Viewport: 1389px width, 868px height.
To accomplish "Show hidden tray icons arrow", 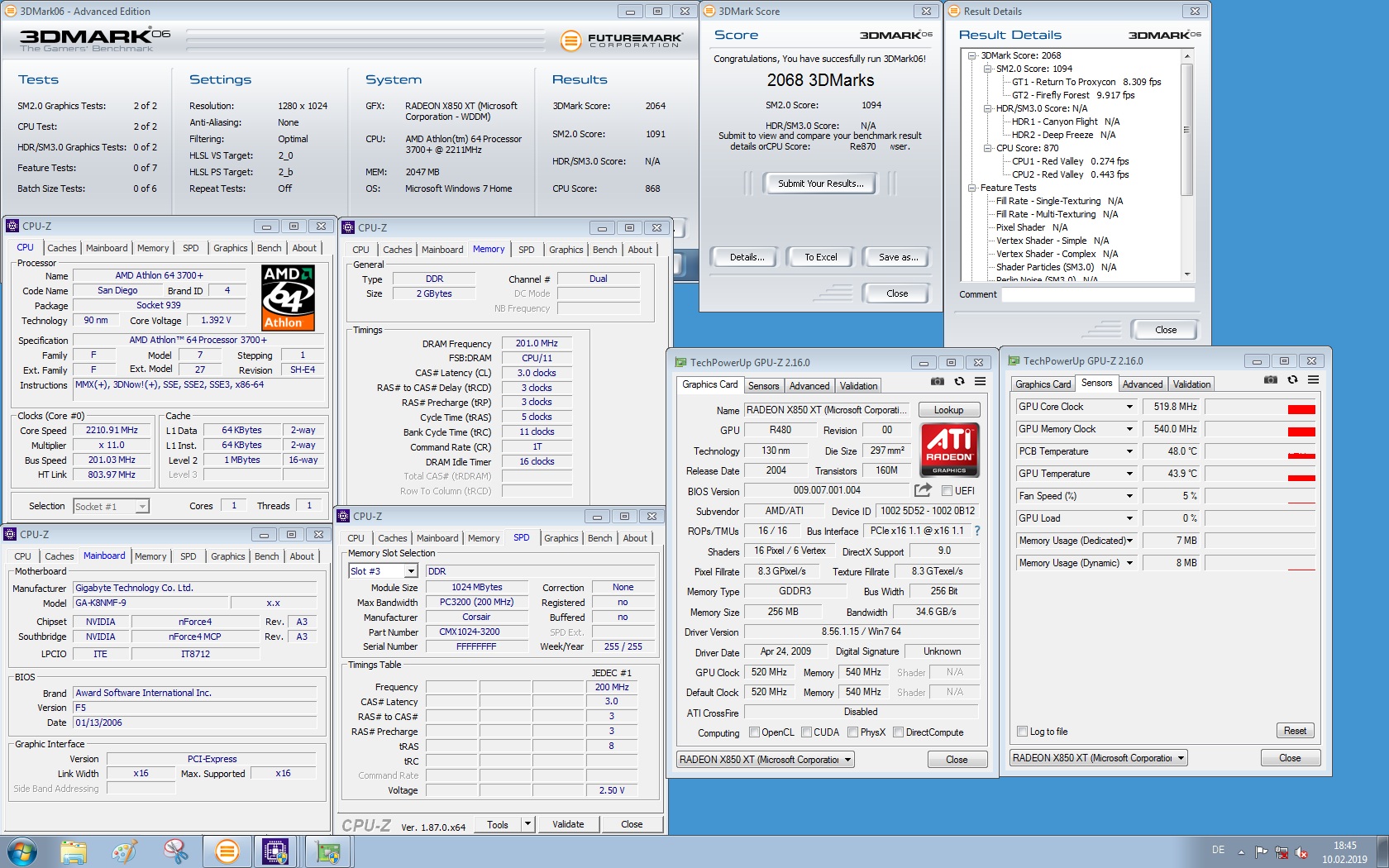I will click(1241, 852).
